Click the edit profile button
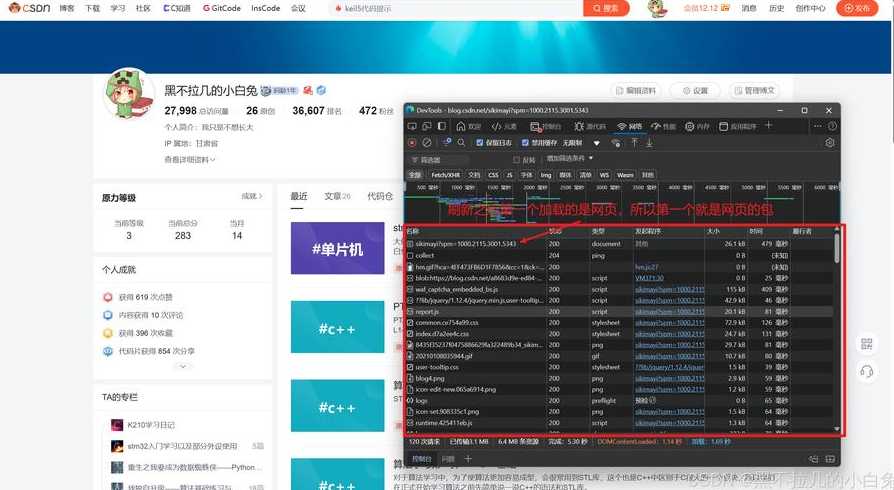Viewport: 894px width, 490px height. point(636,90)
